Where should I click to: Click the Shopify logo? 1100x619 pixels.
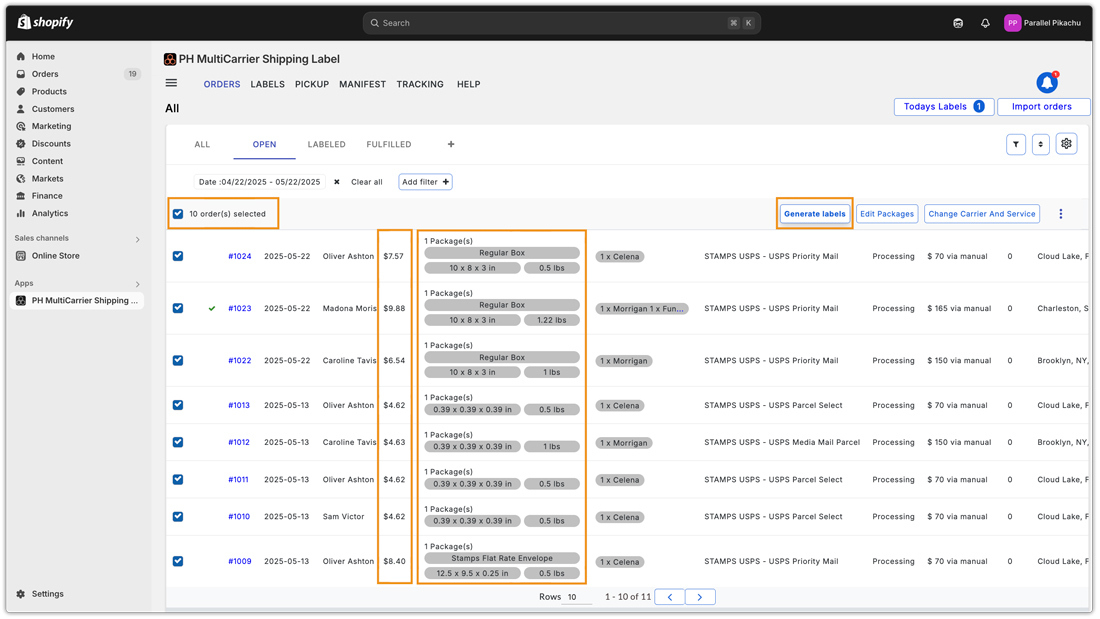(45, 22)
